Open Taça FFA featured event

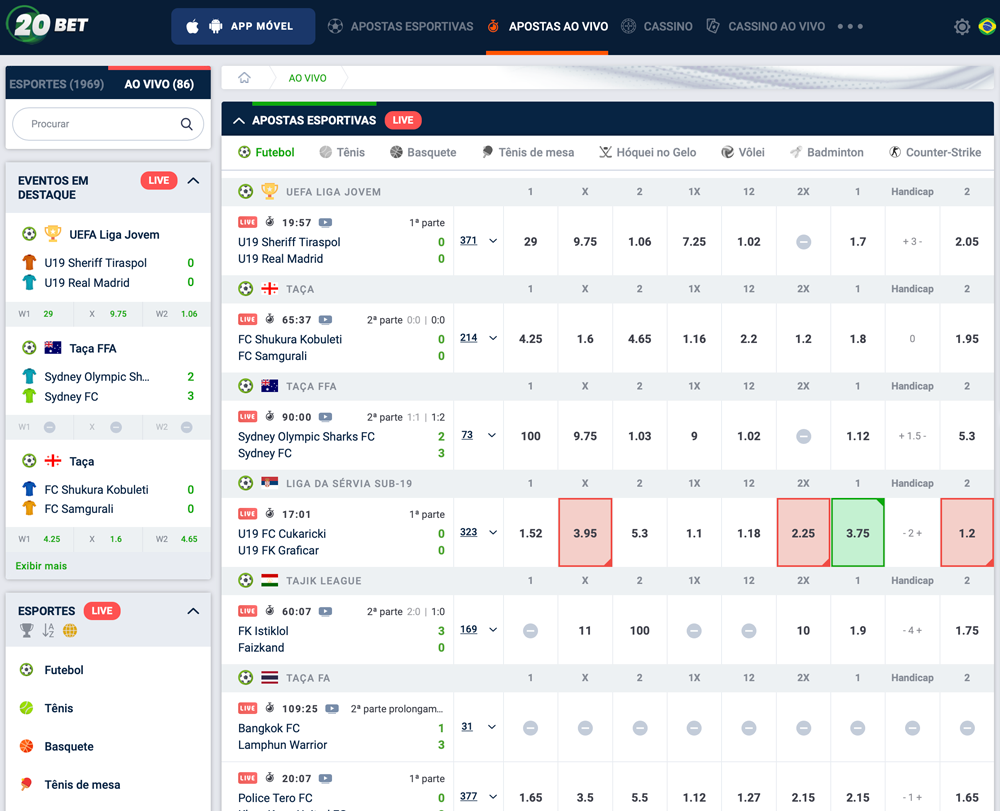pos(93,348)
